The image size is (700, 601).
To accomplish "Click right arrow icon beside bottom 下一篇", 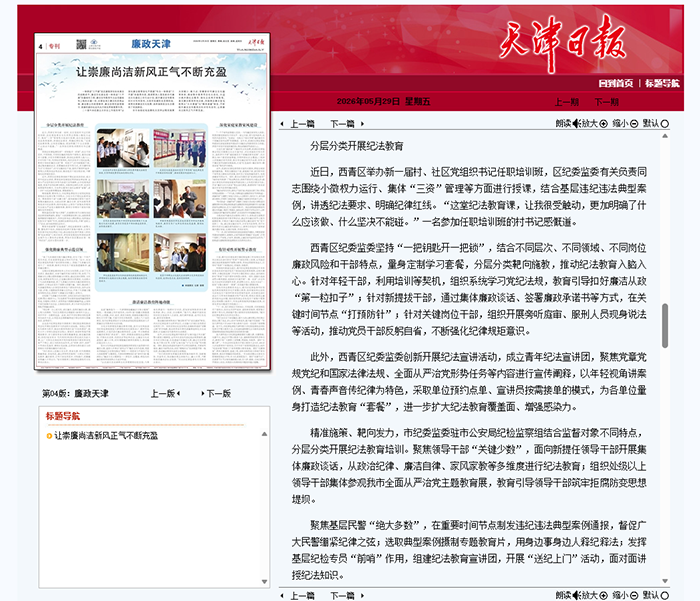I will click(x=362, y=596).
